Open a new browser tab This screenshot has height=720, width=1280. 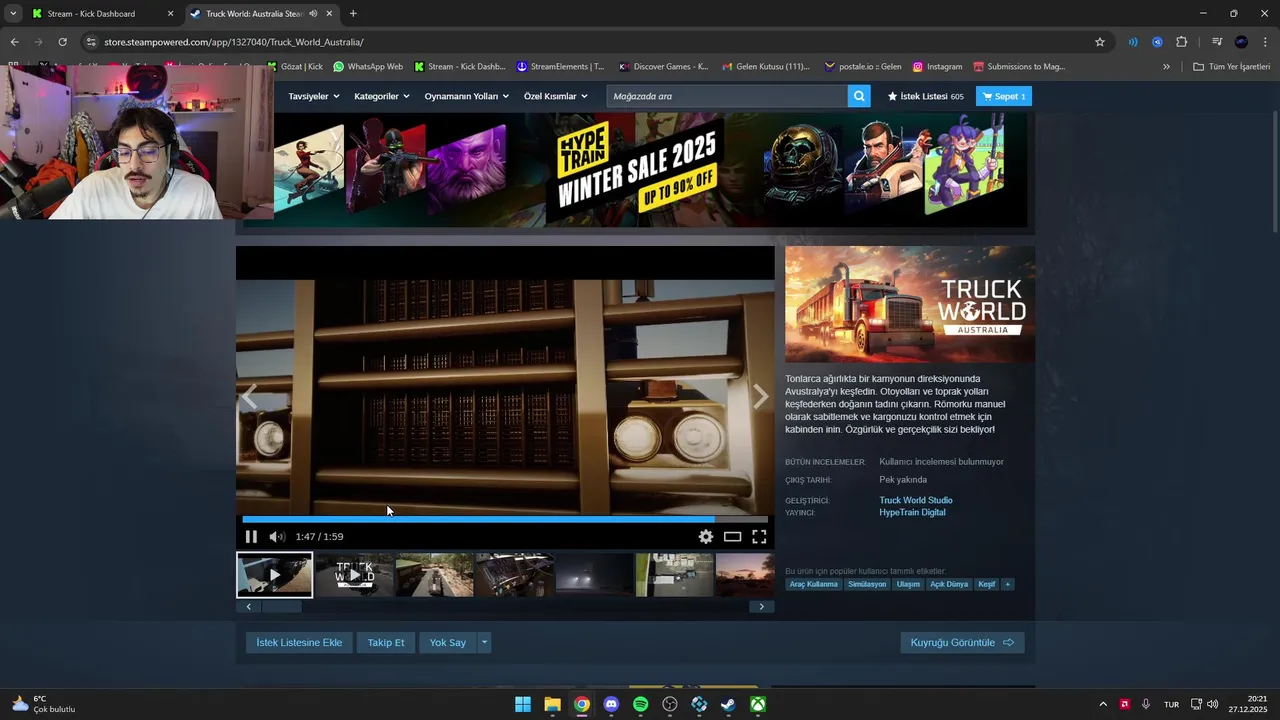353,14
